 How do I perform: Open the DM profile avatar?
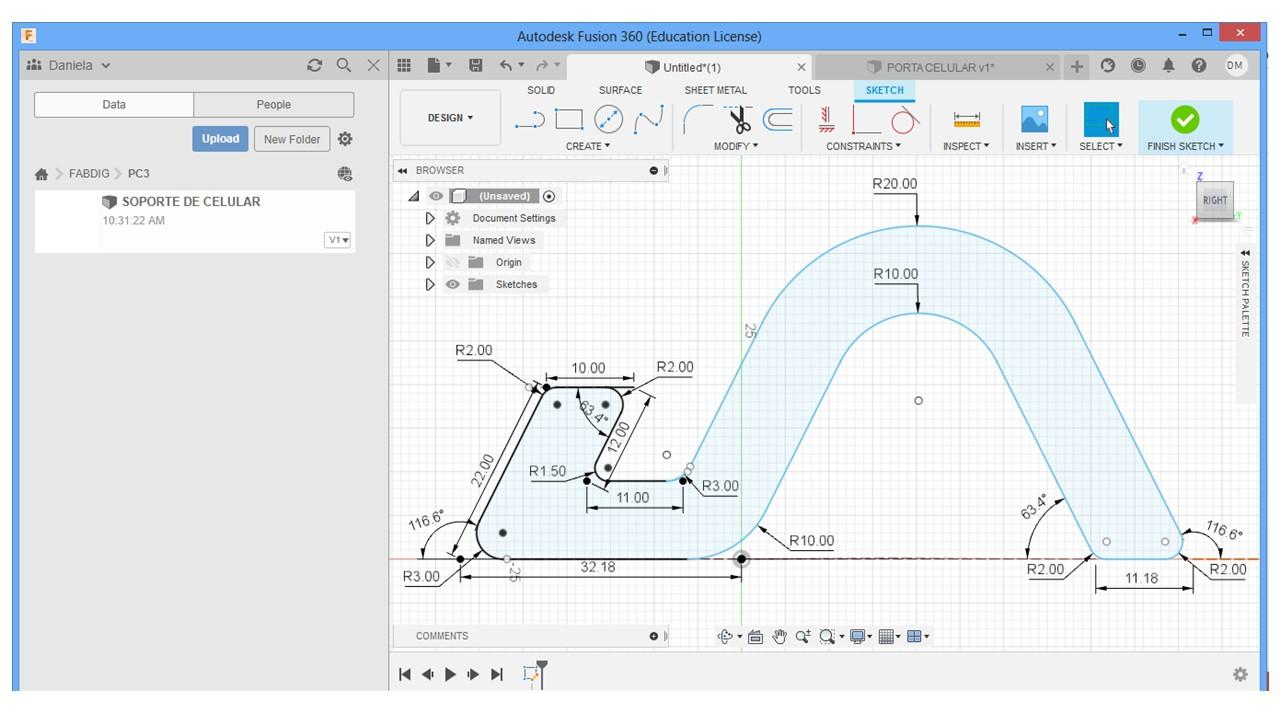click(x=1236, y=66)
